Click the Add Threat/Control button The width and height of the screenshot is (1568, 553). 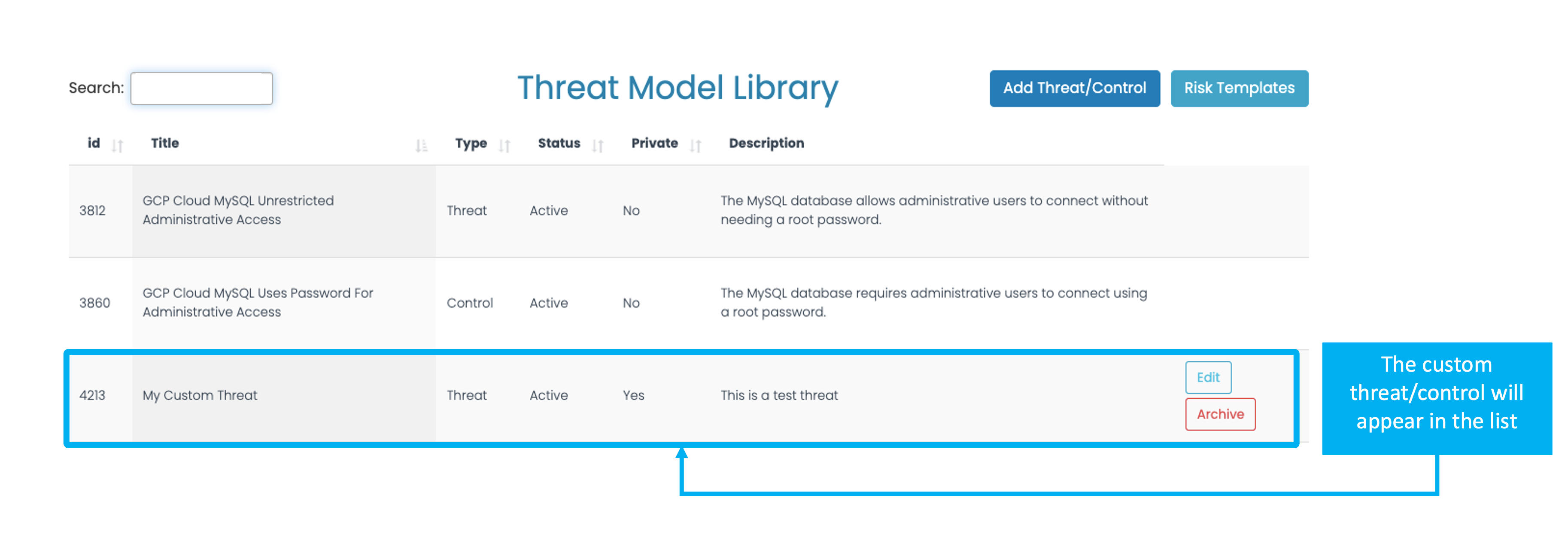pyautogui.click(x=1074, y=89)
